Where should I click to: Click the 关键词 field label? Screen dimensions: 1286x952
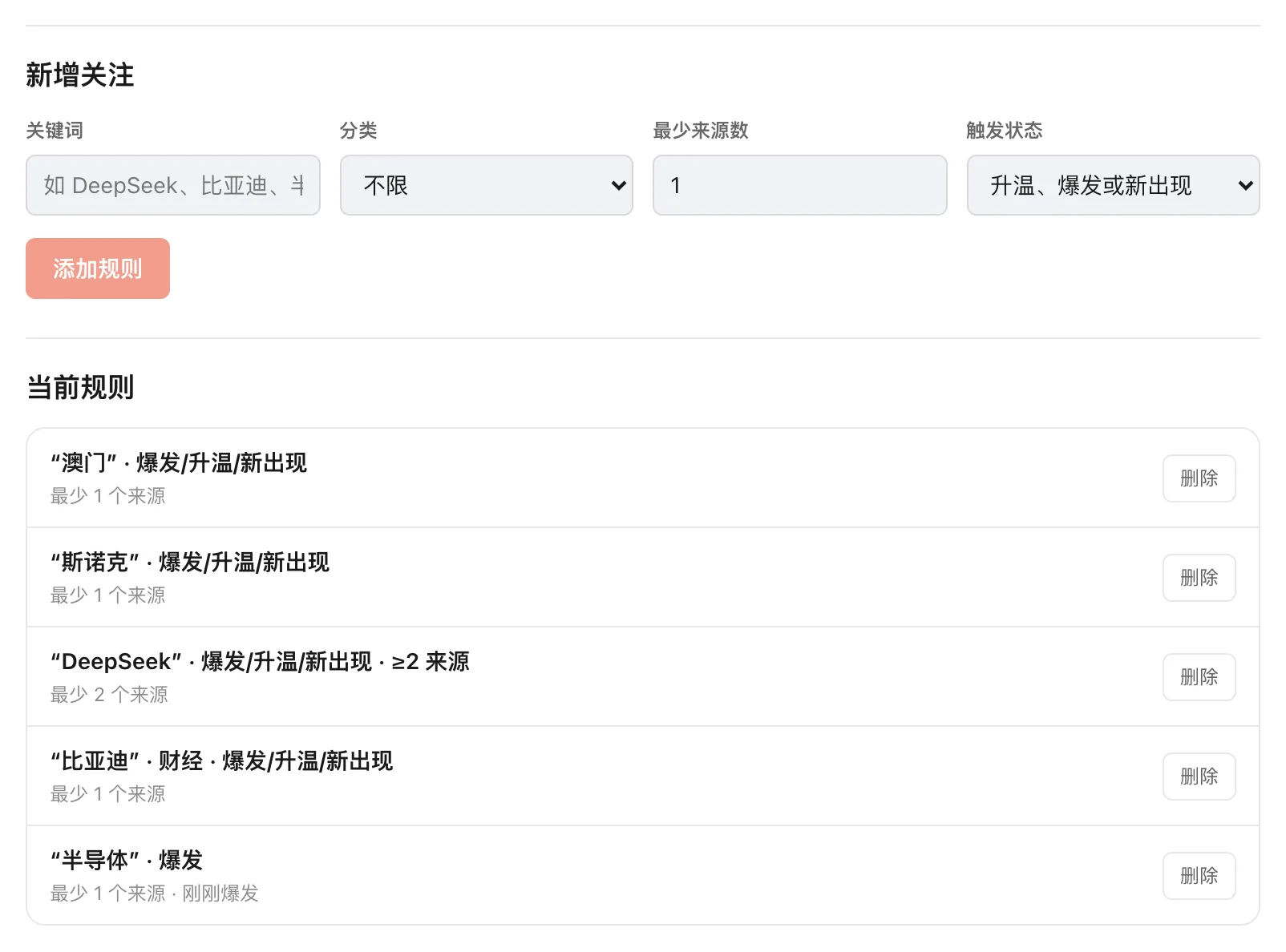55,130
